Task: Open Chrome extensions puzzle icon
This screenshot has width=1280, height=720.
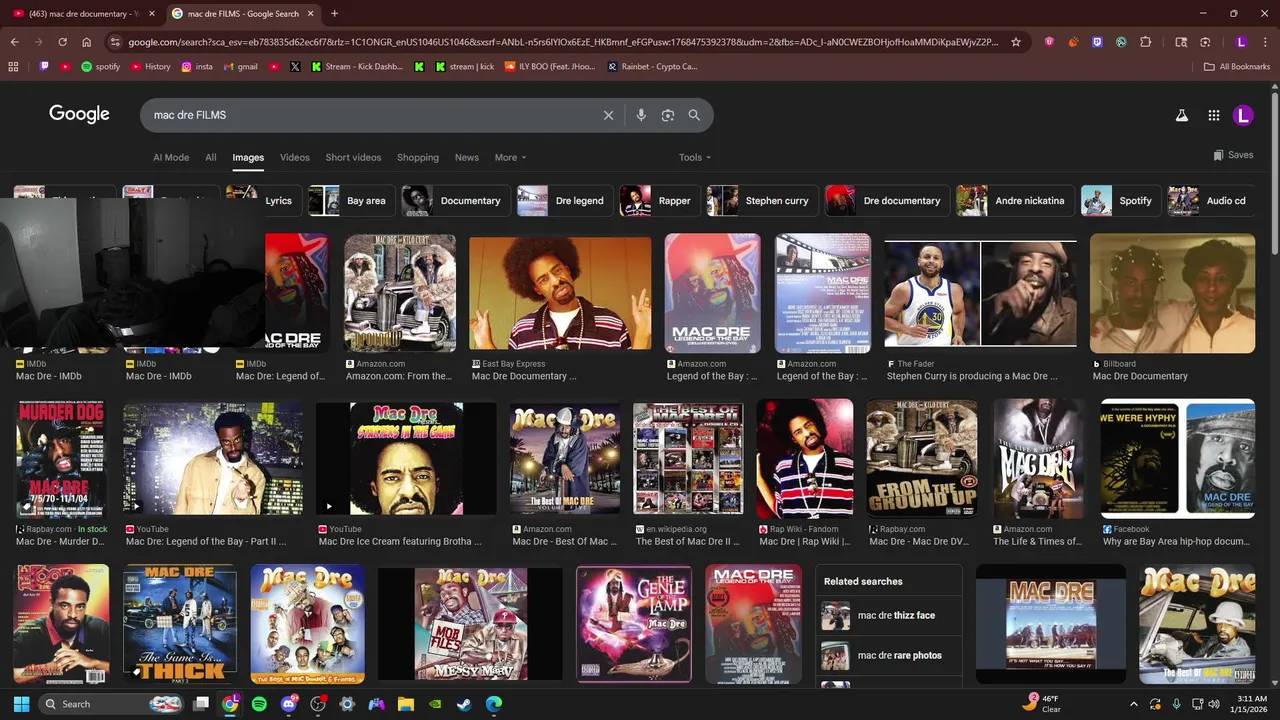Action: [x=1146, y=42]
